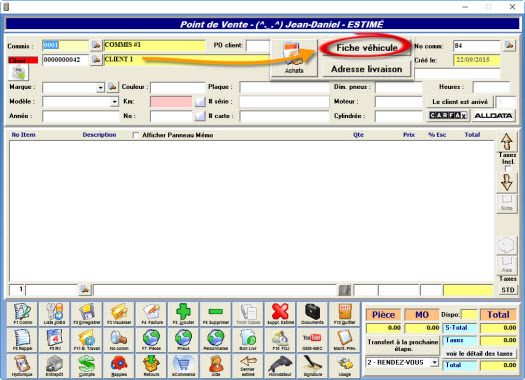
Task: Open the Maint. Prév. clipboard icon
Action: pyautogui.click(x=345, y=340)
